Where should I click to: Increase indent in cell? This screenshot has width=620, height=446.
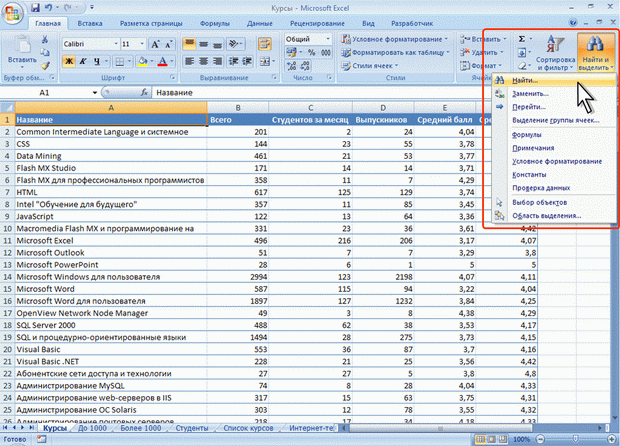click(x=247, y=61)
